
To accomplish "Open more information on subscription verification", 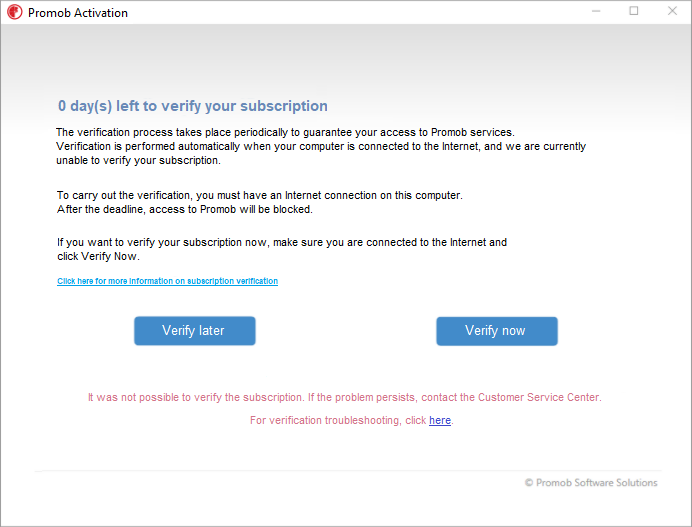I will point(167,281).
